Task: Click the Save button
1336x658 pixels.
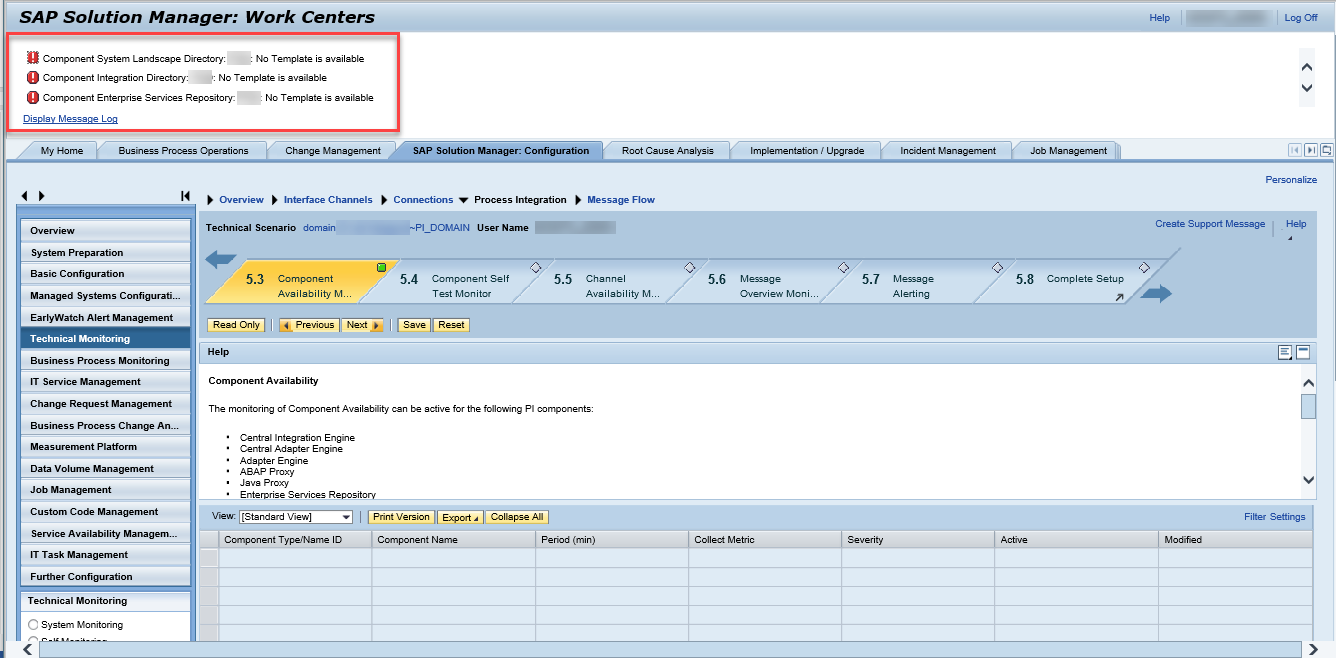Action: pos(414,325)
